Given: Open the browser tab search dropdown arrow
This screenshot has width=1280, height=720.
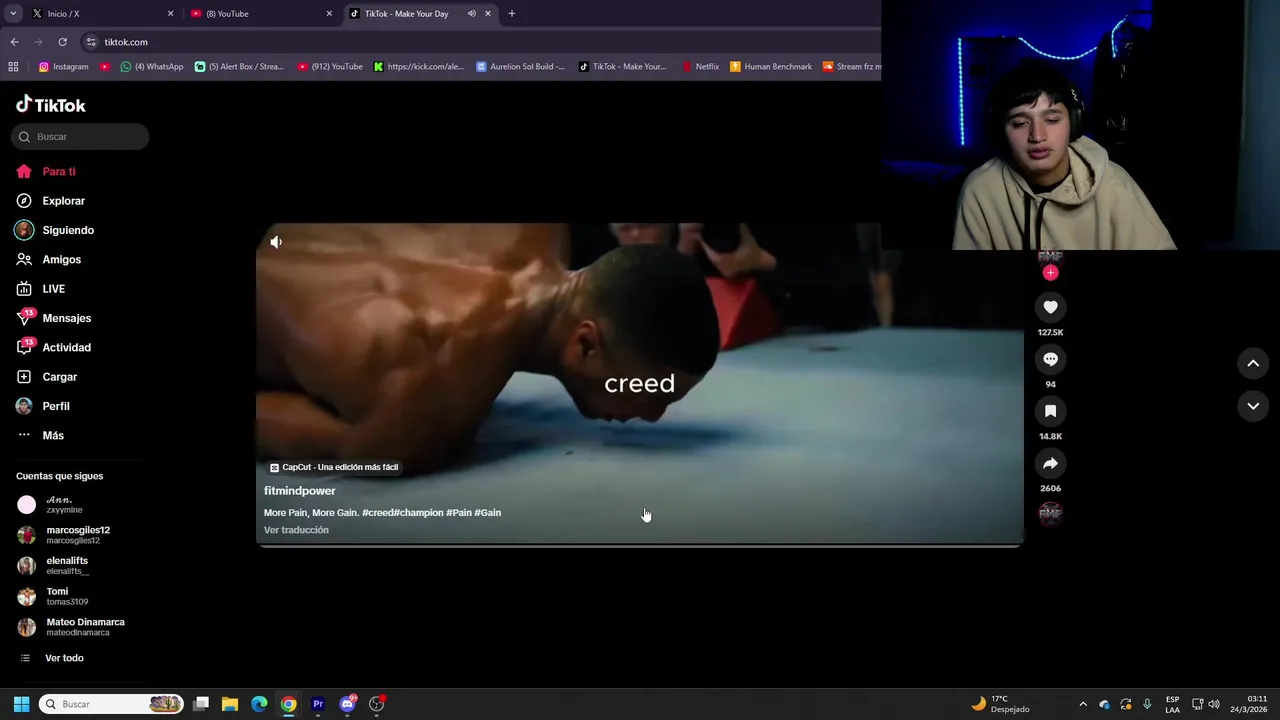Looking at the screenshot, I should 13,14.
